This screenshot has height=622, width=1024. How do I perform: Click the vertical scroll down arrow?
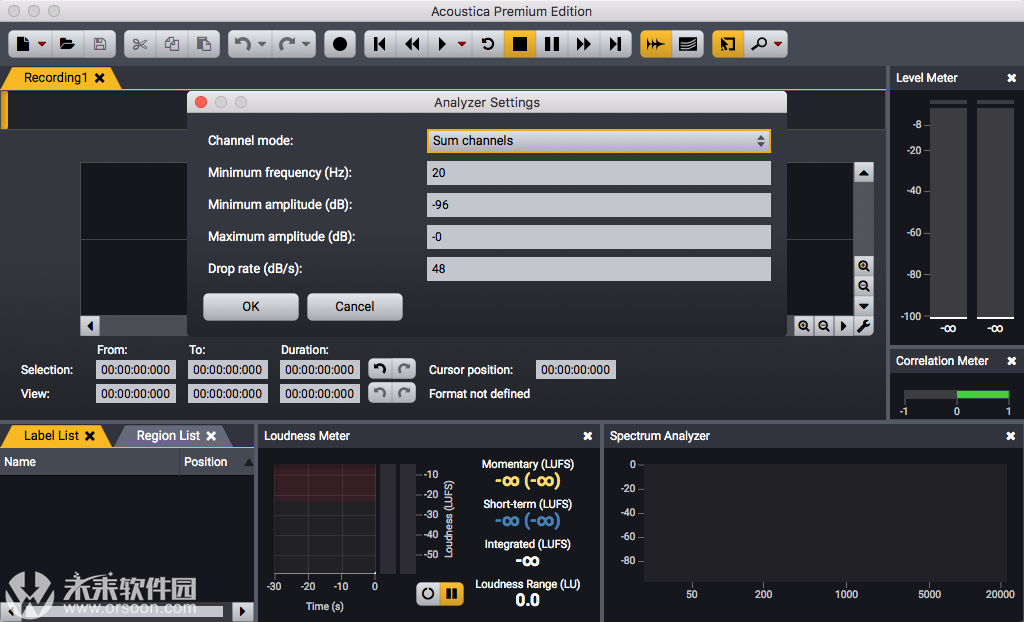click(863, 306)
